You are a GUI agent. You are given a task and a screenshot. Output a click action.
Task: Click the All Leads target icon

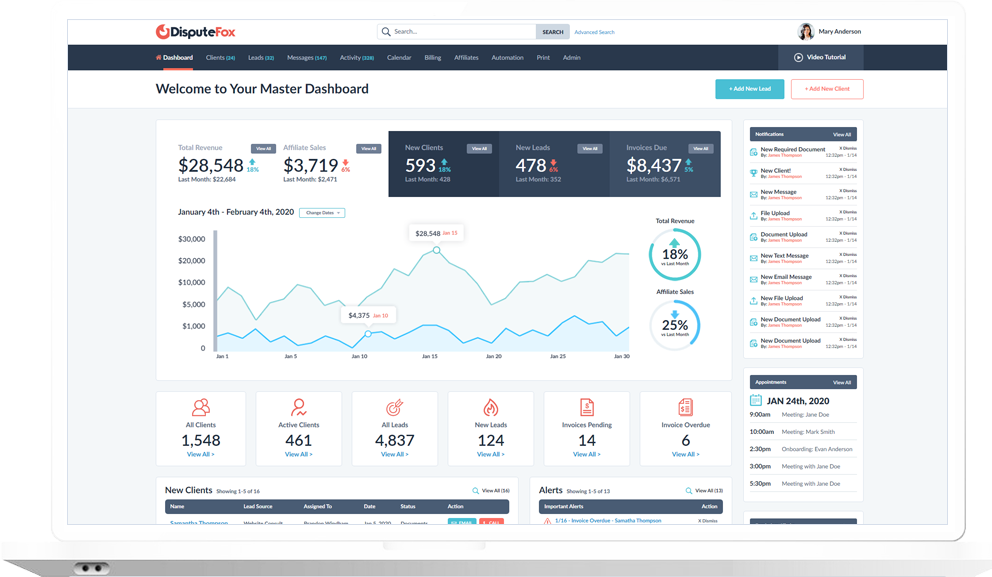click(x=394, y=407)
